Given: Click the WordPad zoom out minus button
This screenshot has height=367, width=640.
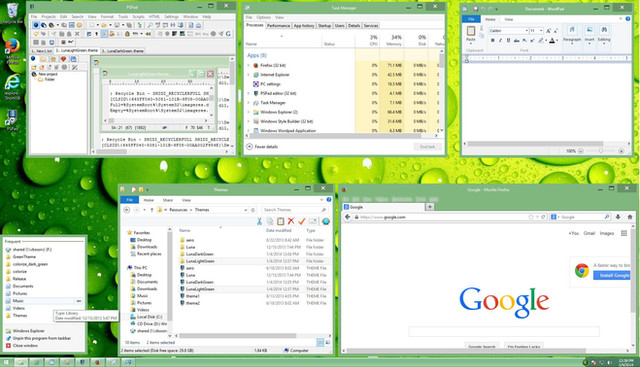Looking at the screenshot, I should pyautogui.click(x=581, y=151).
